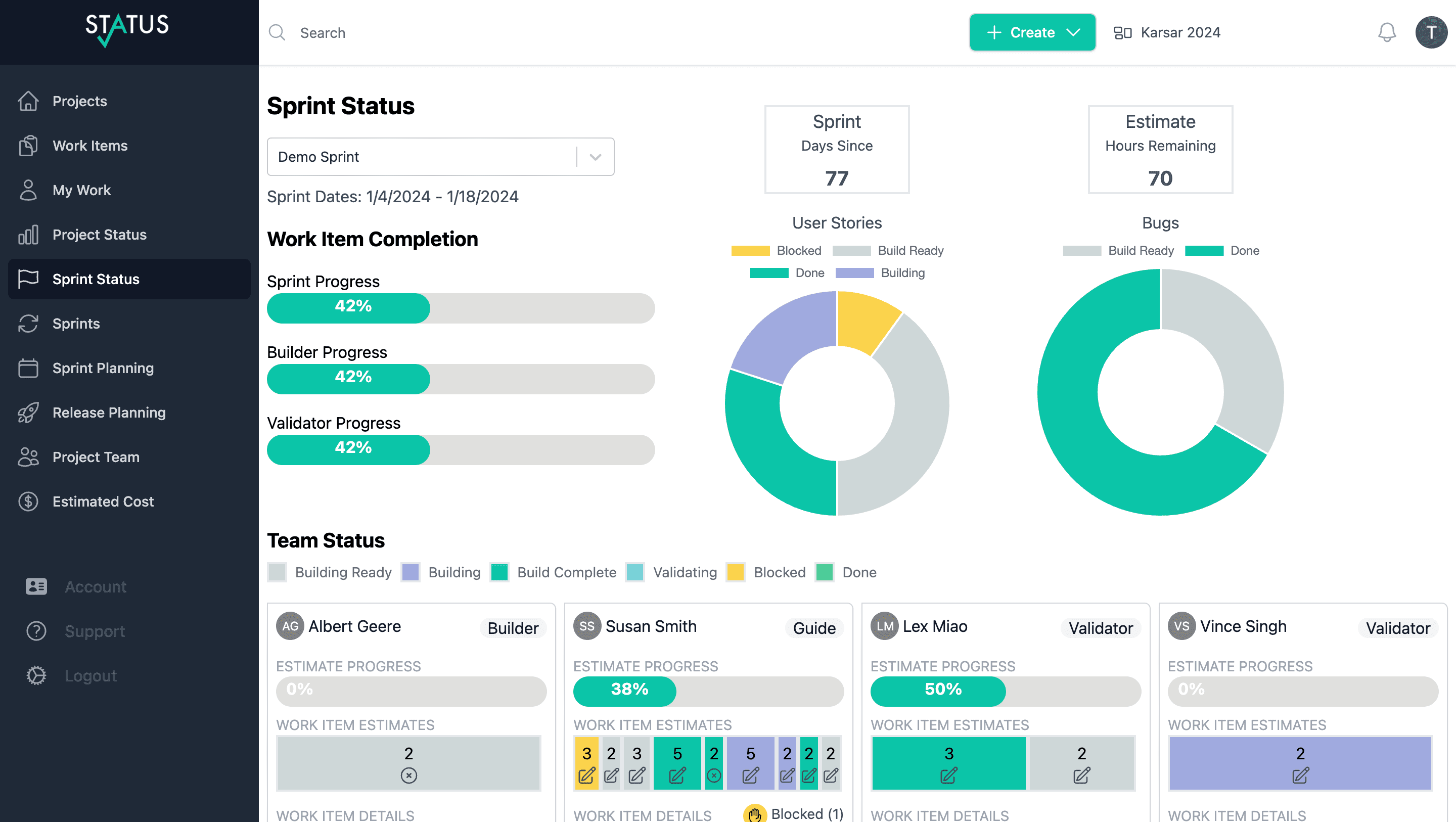Image resolution: width=1456 pixels, height=822 pixels.
Task: Click the yellow blocked hand icon
Action: click(755, 814)
